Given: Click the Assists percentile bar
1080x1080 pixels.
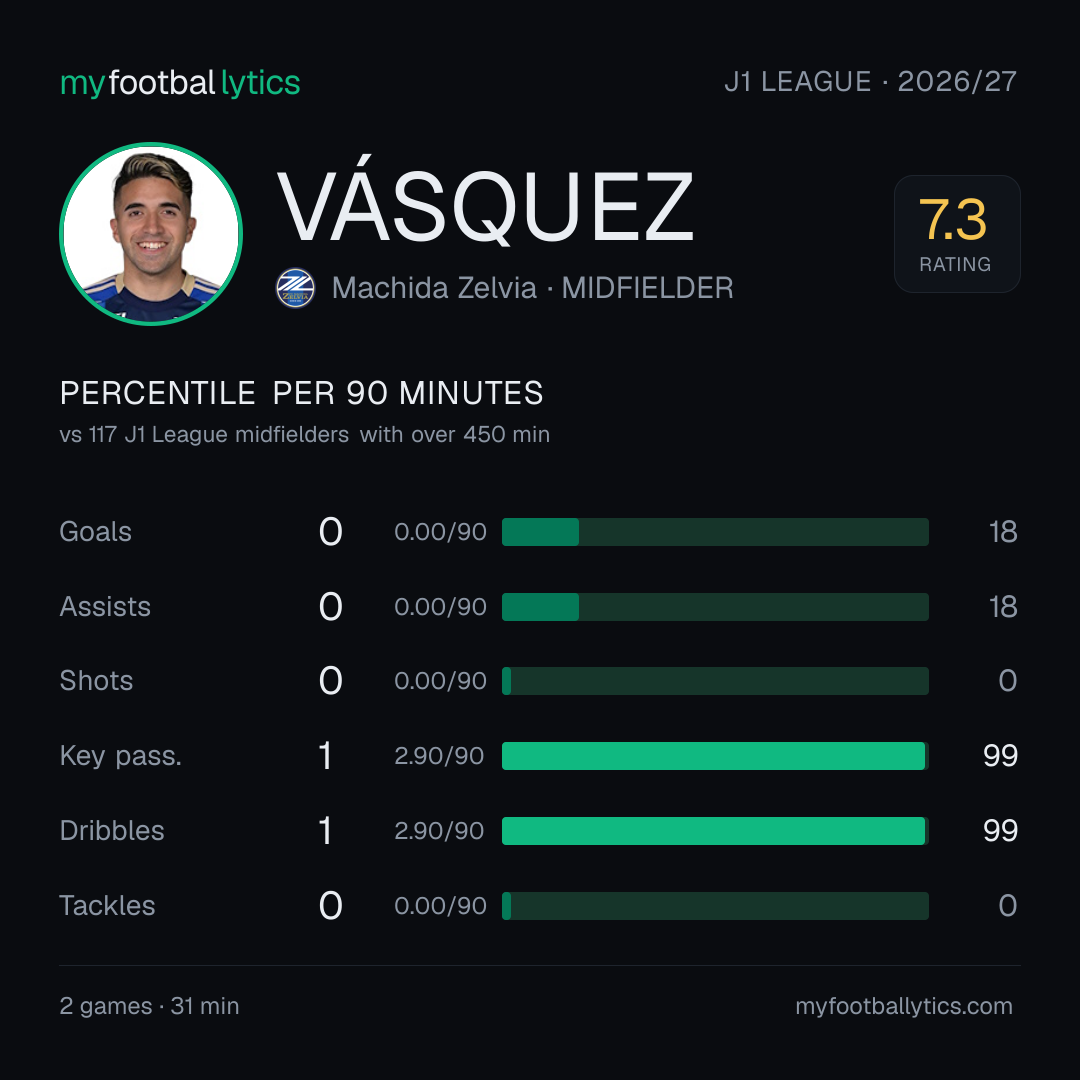Looking at the screenshot, I should coord(715,607).
